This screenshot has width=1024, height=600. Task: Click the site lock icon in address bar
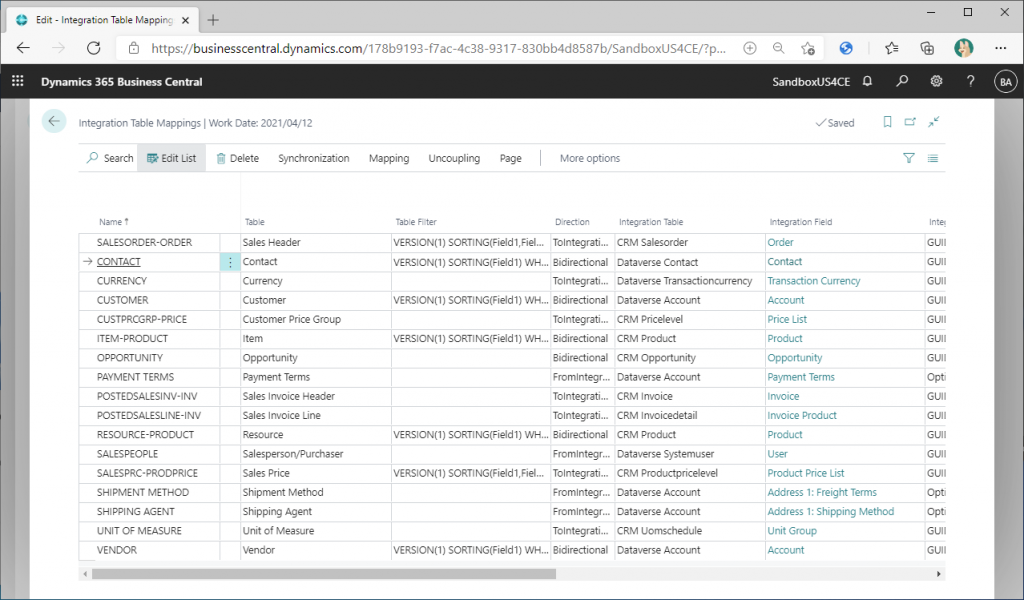(134, 48)
